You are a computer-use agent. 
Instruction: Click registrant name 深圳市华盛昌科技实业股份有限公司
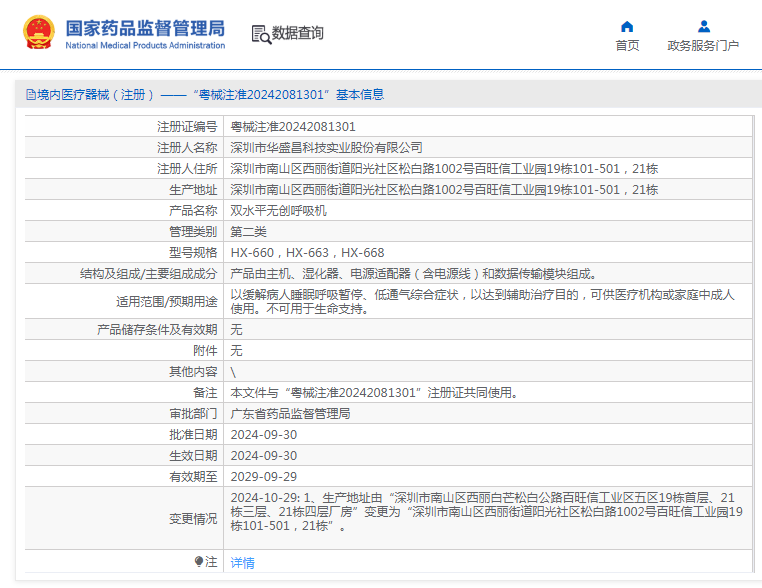click(x=327, y=148)
